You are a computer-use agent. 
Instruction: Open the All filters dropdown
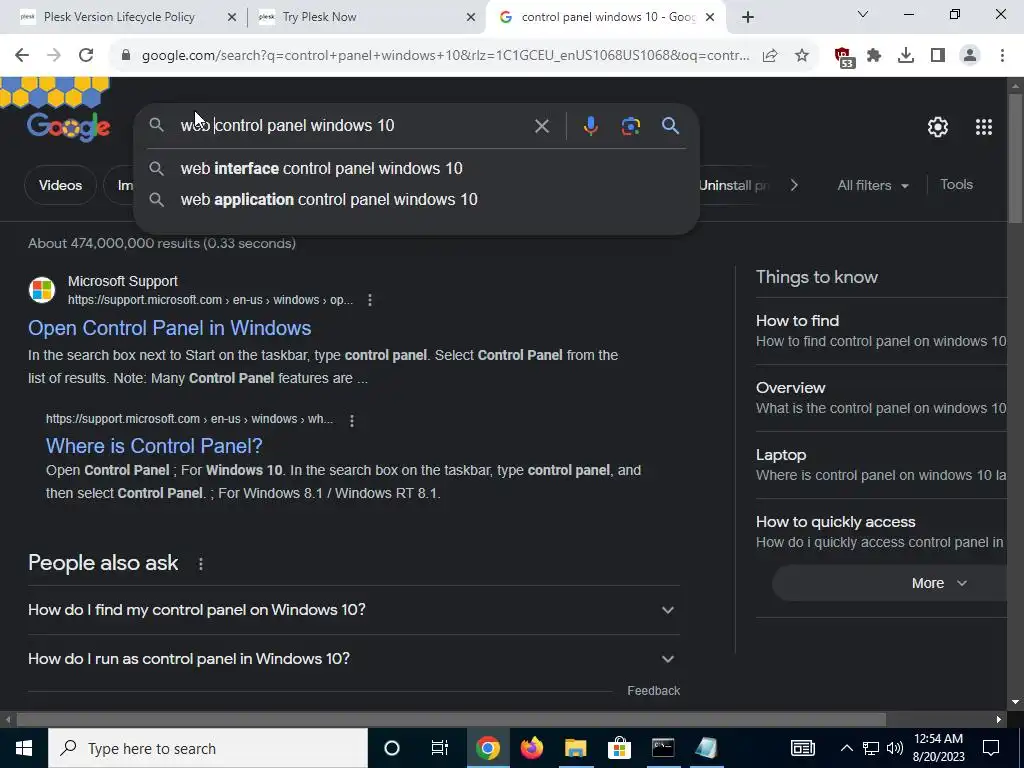[x=873, y=185]
